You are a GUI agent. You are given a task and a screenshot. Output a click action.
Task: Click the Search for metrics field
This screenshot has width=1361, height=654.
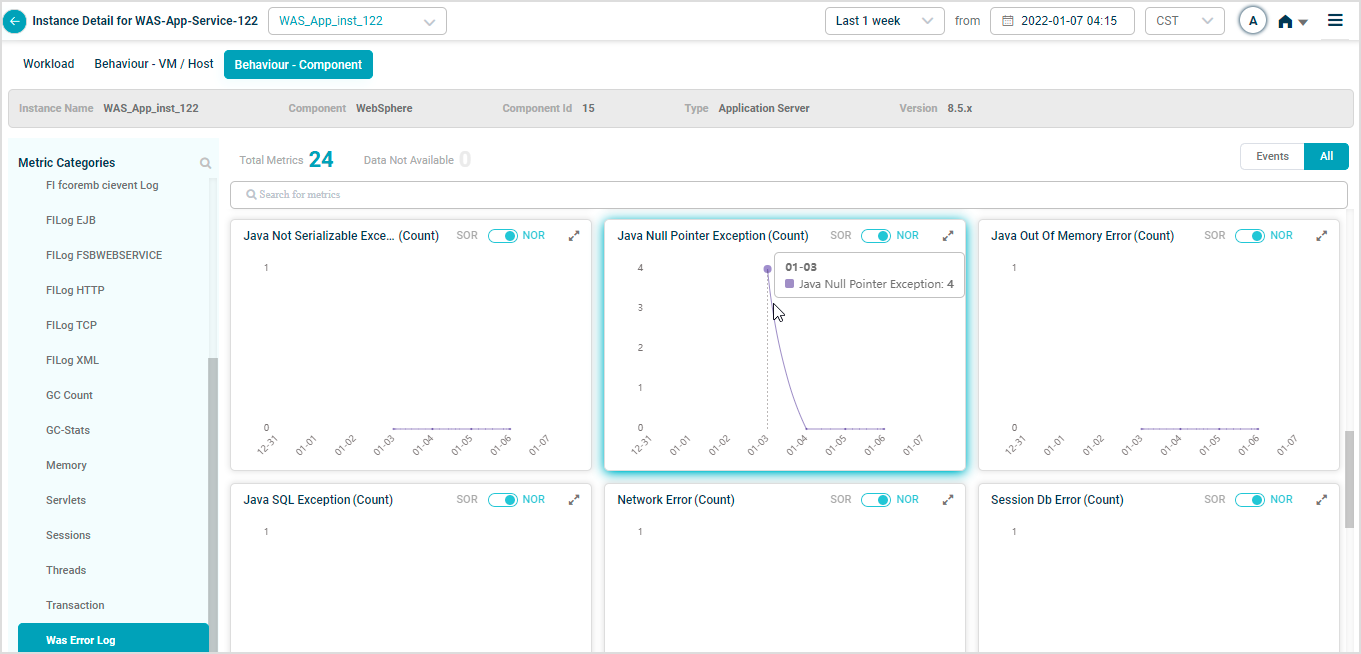[x=788, y=194]
